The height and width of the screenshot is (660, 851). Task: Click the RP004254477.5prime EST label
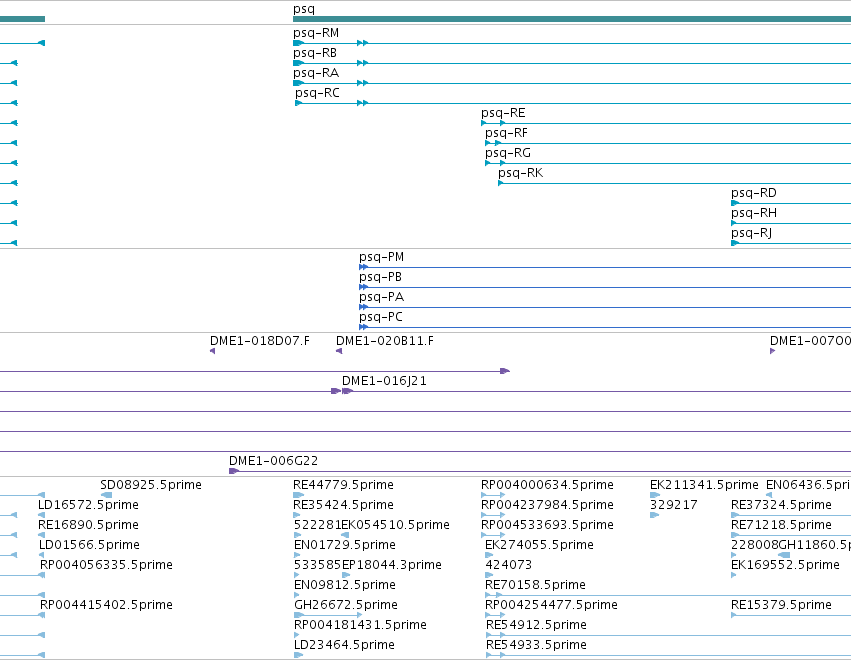[551, 605]
